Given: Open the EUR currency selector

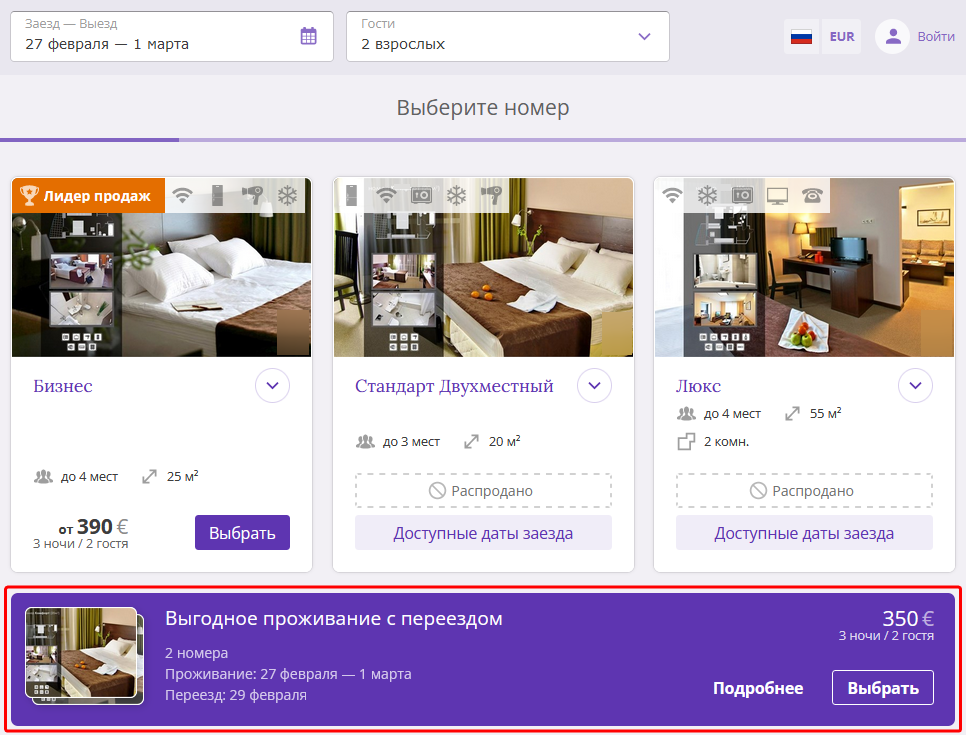Looking at the screenshot, I should [842, 36].
